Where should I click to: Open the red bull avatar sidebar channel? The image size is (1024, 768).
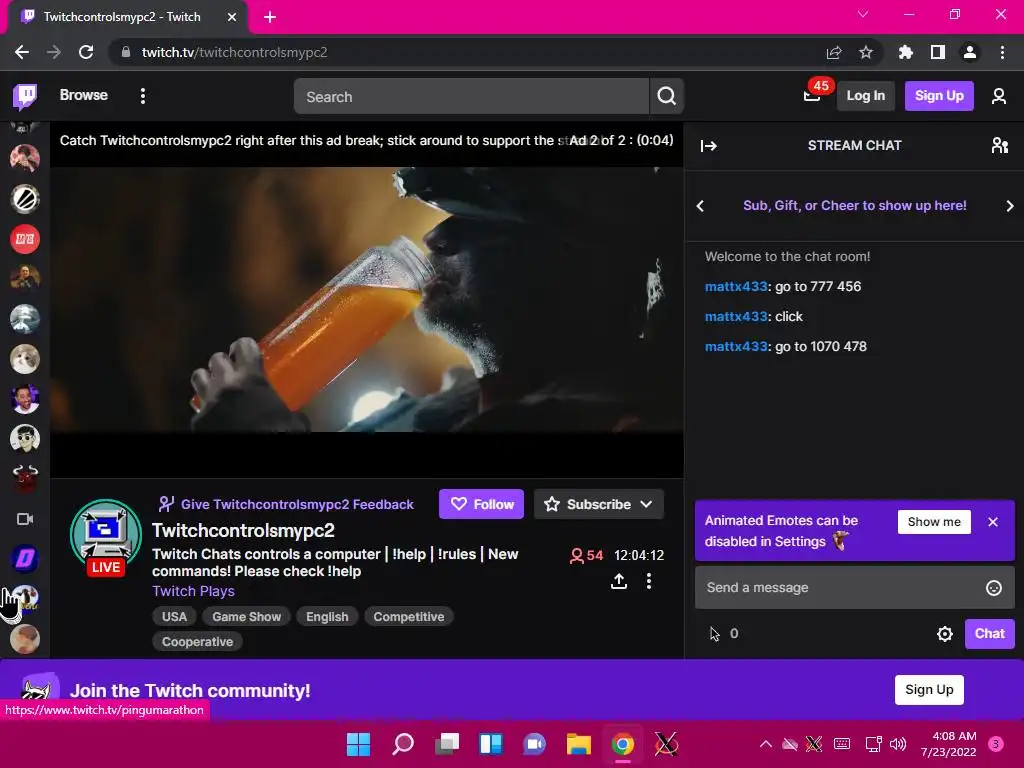coord(25,479)
